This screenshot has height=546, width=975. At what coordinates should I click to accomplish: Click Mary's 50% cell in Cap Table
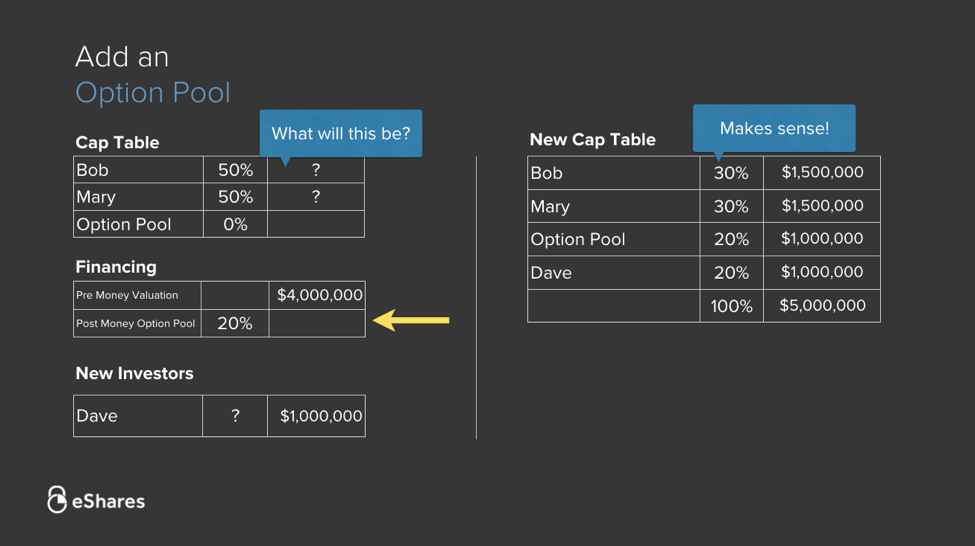click(x=235, y=197)
